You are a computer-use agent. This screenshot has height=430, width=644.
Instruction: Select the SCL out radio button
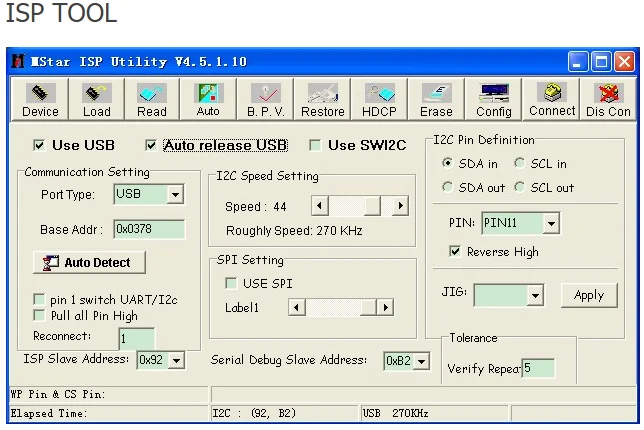pyautogui.click(x=520, y=187)
